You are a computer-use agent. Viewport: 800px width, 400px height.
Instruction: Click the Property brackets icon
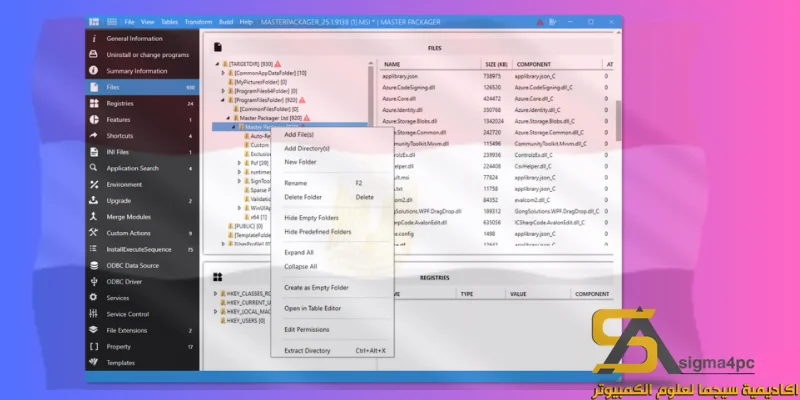pyautogui.click(x=93, y=346)
